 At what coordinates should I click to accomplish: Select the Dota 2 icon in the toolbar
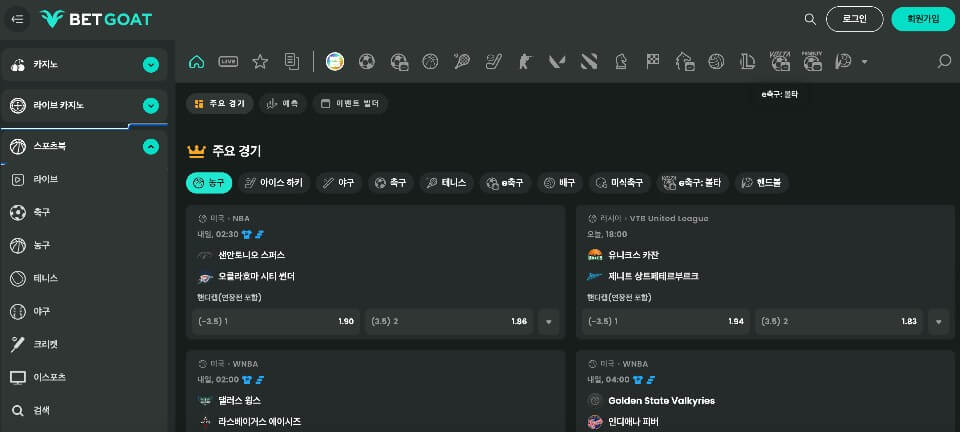pos(589,61)
